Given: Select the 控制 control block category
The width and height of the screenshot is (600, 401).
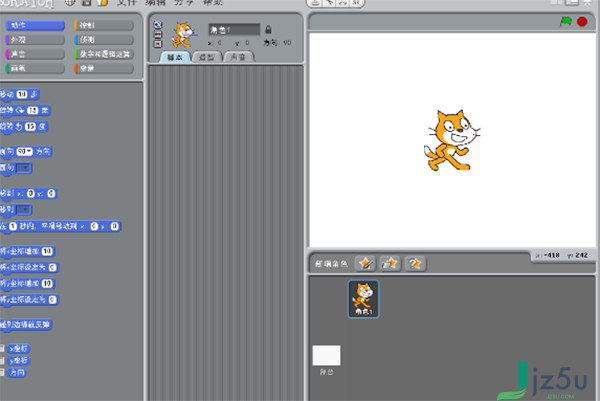Looking at the screenshot, I should click(104, 25).
